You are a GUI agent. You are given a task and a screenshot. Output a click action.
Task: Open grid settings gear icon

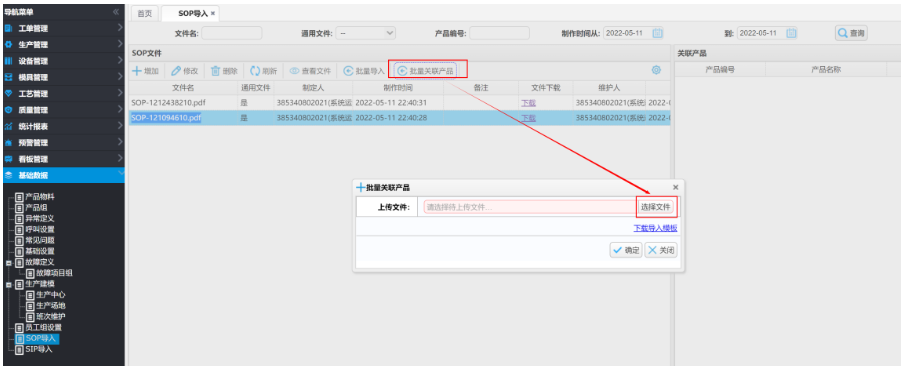[x=656, y=70]
